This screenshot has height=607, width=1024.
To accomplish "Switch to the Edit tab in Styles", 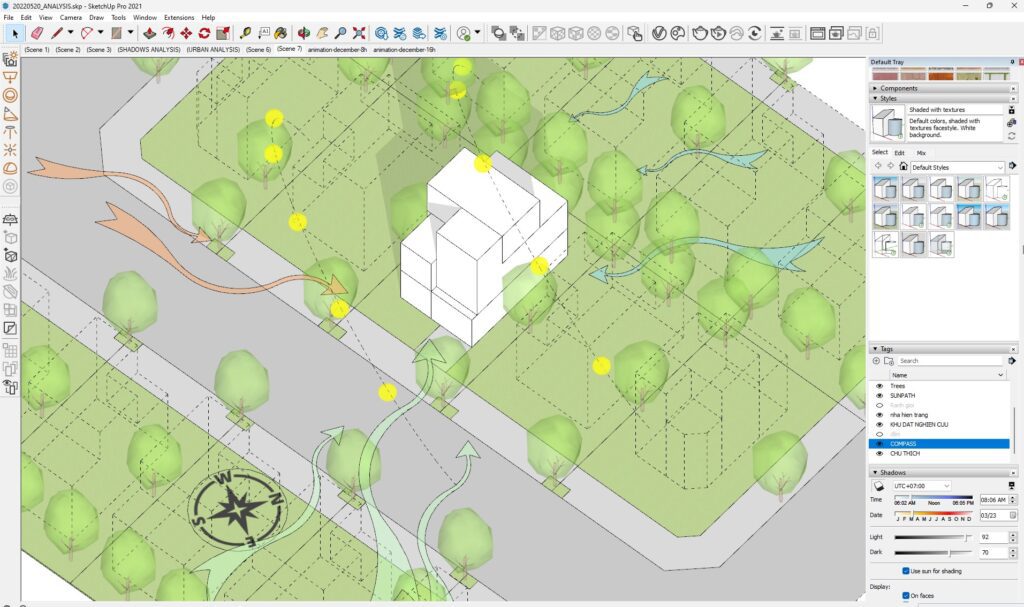I will coord(900,153).
